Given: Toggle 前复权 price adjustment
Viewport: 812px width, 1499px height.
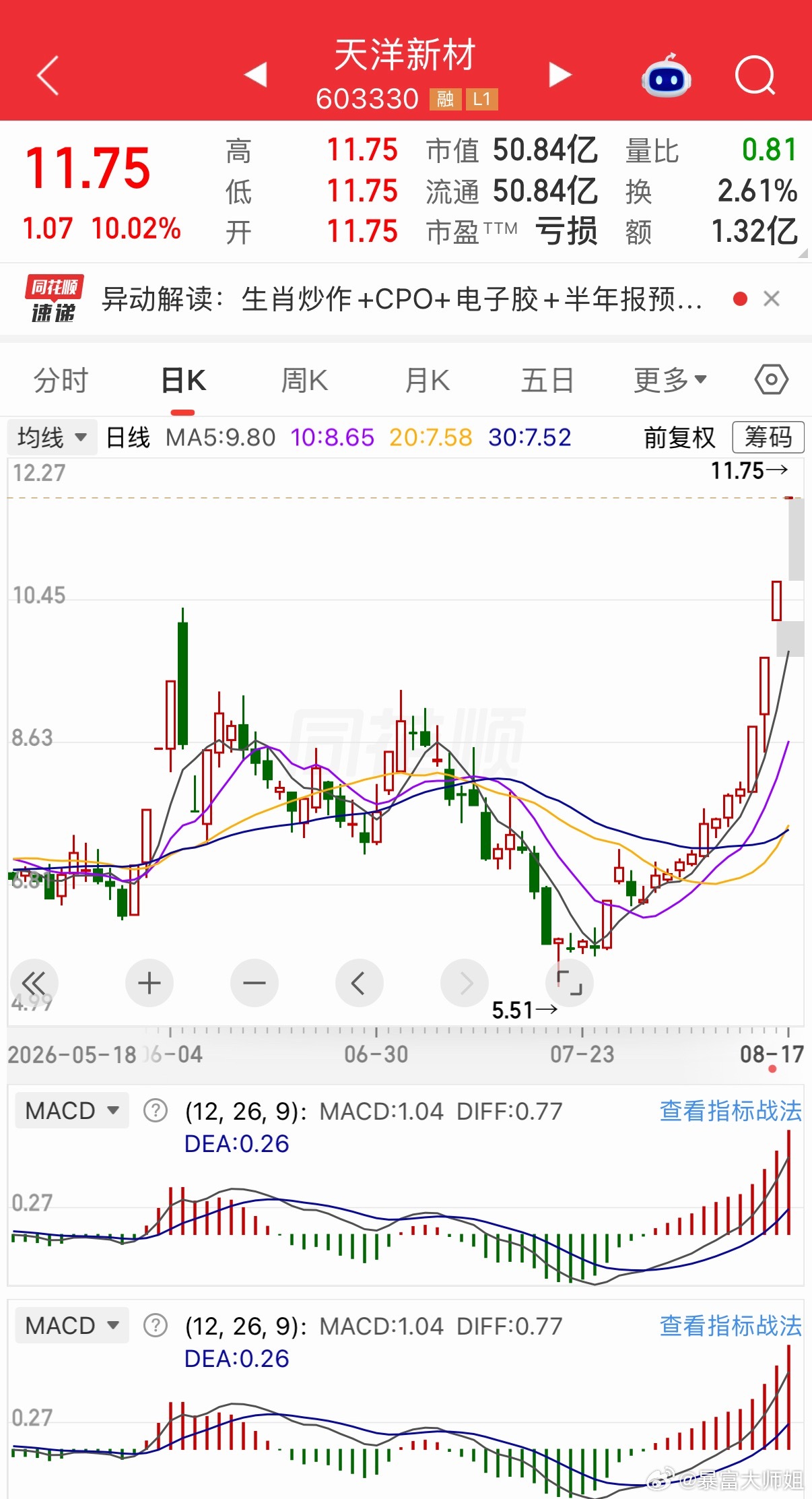Looking at the screenshot, I should click(x=679, y=437).
